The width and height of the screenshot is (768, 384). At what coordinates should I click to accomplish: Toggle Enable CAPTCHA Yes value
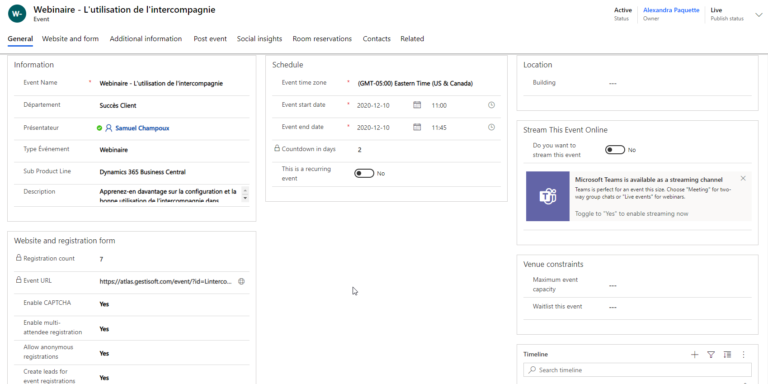click(x=104, y=304)
